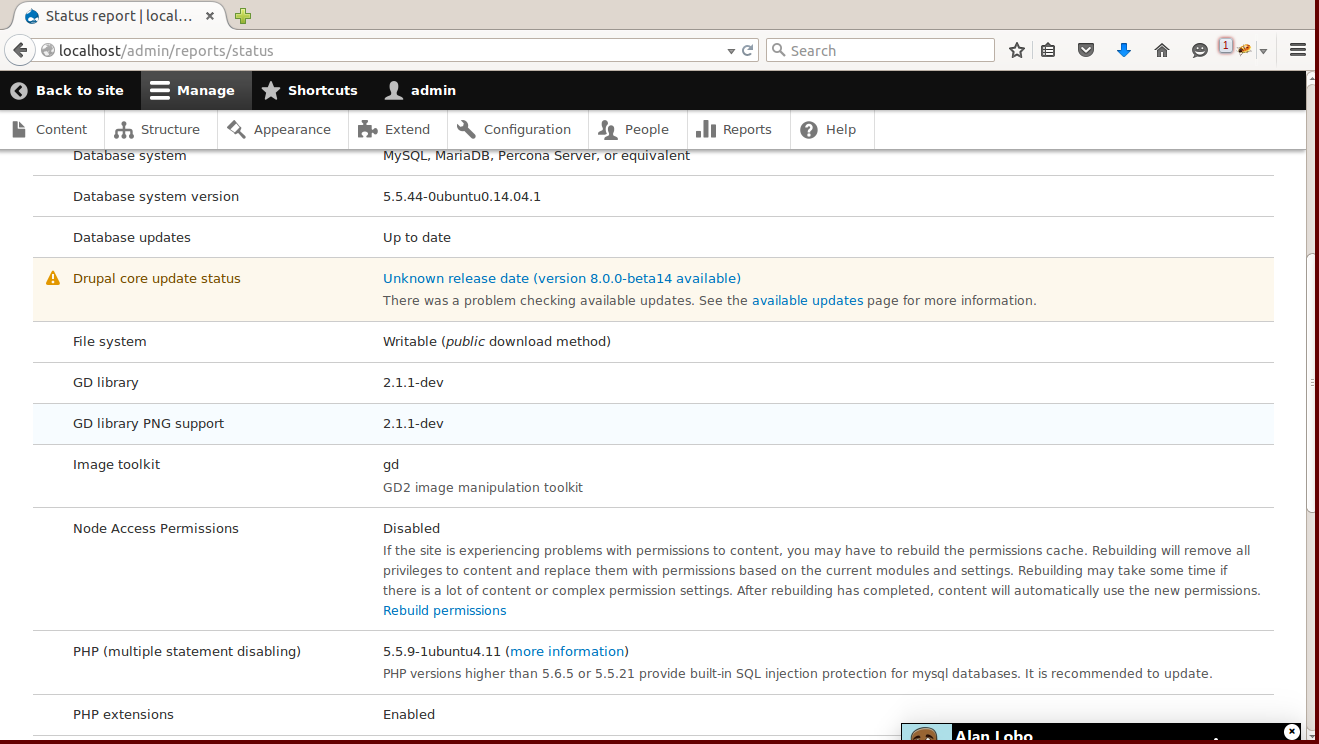Click the search magnifier icon
Screen dimensions: 1319x744
pos(777,51)
